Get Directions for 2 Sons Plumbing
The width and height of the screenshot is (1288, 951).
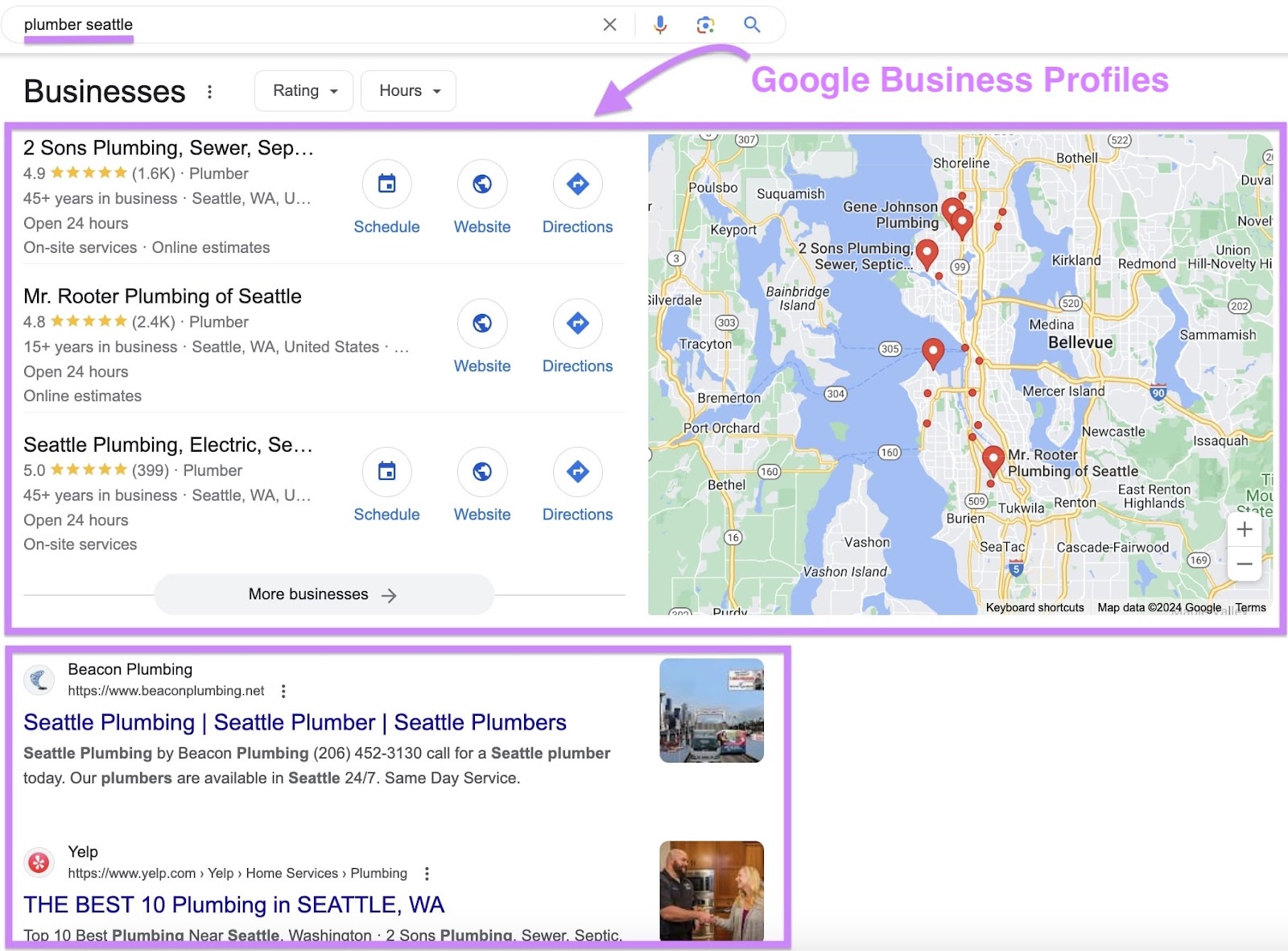point(577,184)
